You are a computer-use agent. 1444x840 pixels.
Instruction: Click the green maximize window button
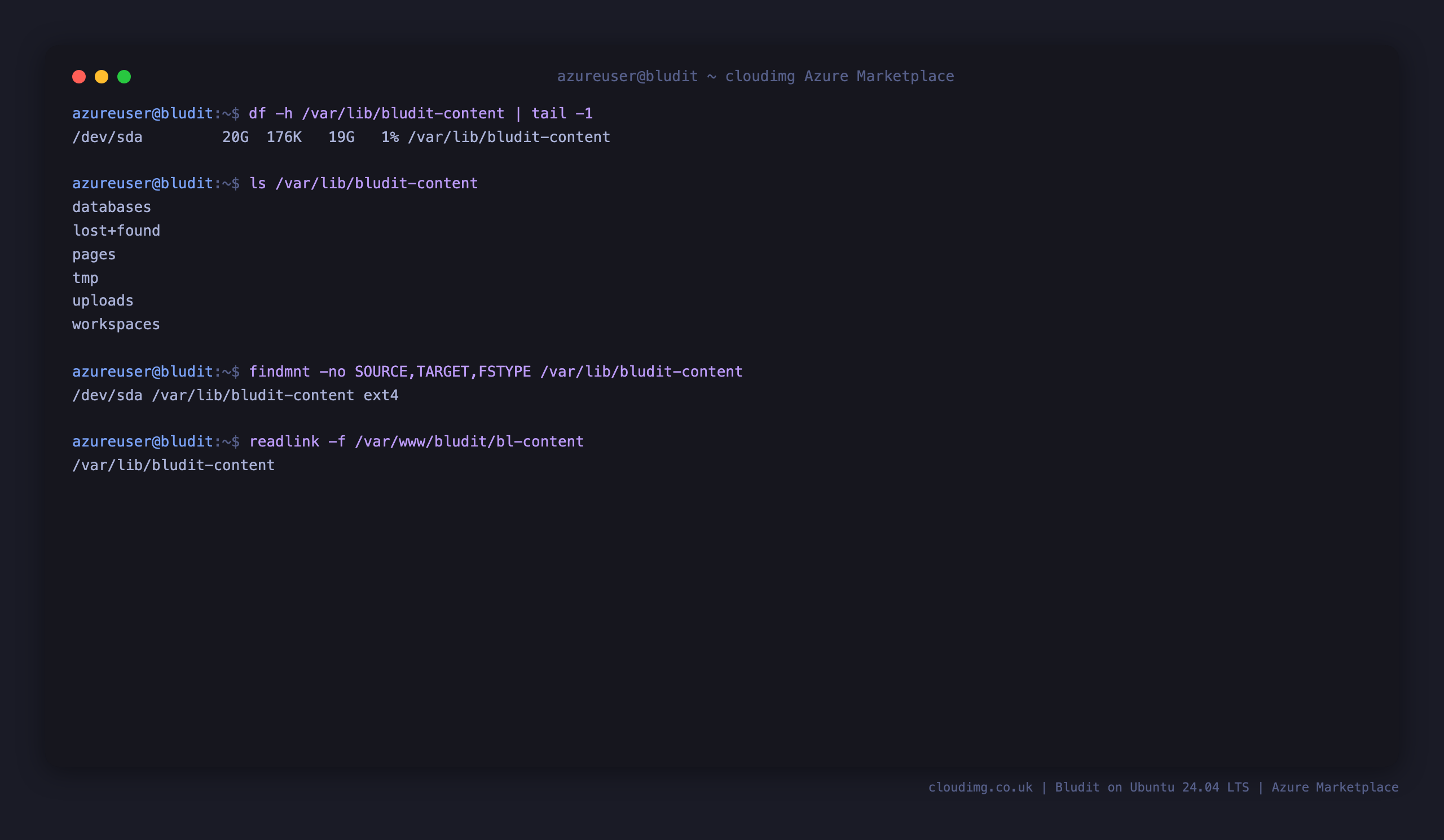[x=124, y=77]
